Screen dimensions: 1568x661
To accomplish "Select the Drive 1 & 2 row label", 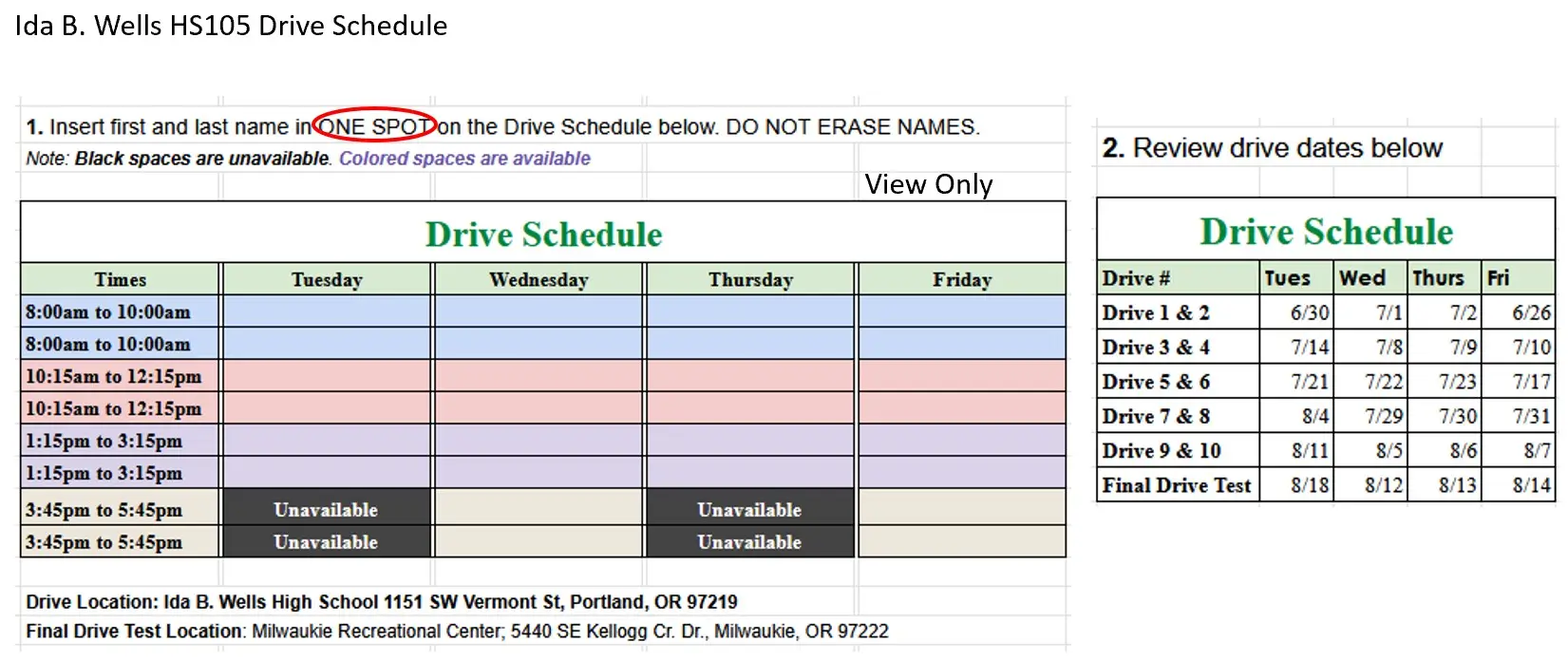I will pos(1156,312).
